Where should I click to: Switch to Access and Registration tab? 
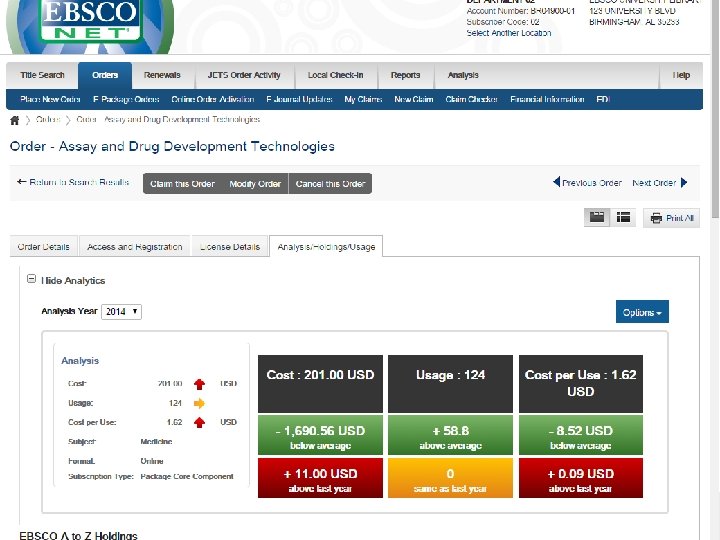tap(135, 247)
